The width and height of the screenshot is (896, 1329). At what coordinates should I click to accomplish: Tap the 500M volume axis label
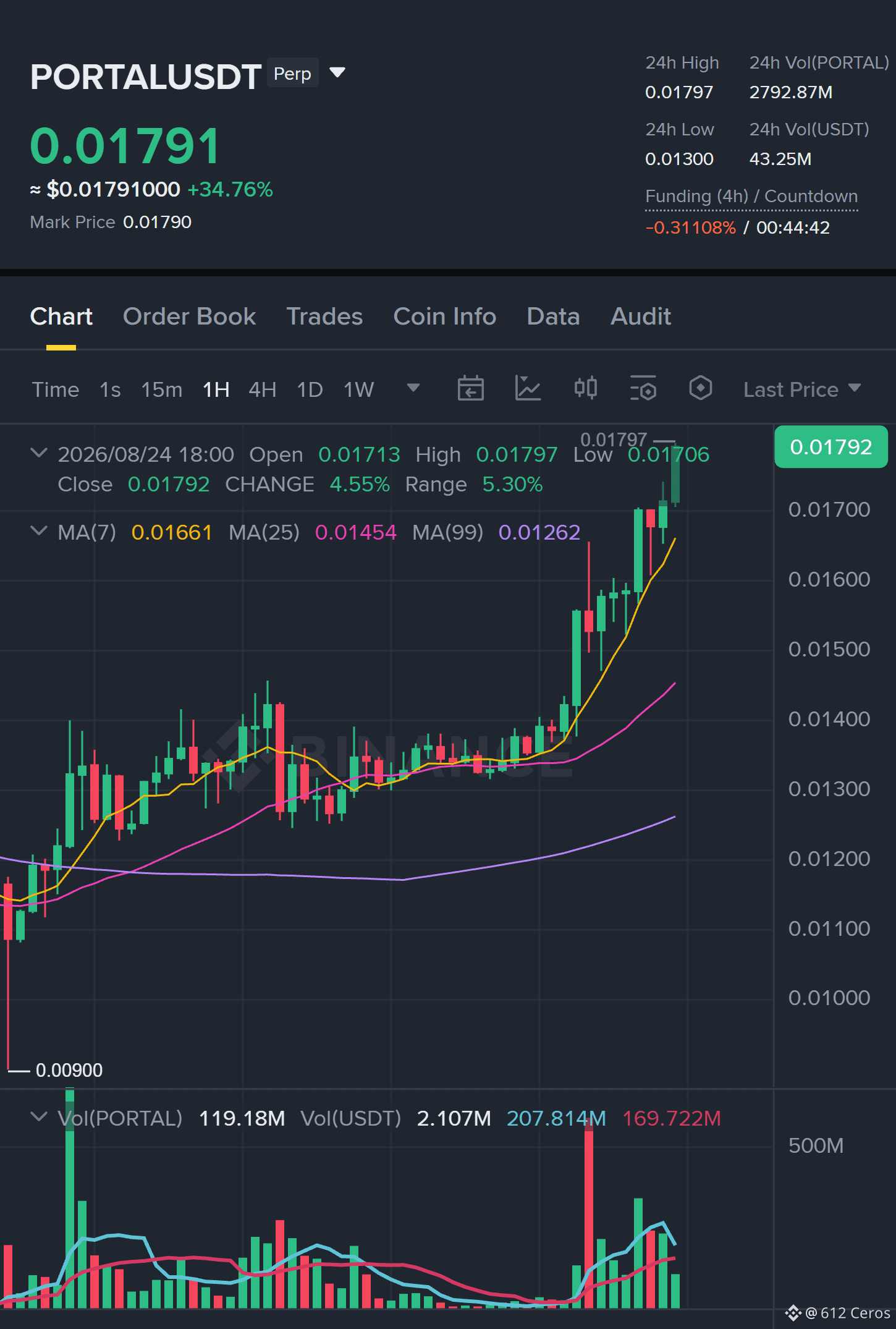click(816, 1145)
